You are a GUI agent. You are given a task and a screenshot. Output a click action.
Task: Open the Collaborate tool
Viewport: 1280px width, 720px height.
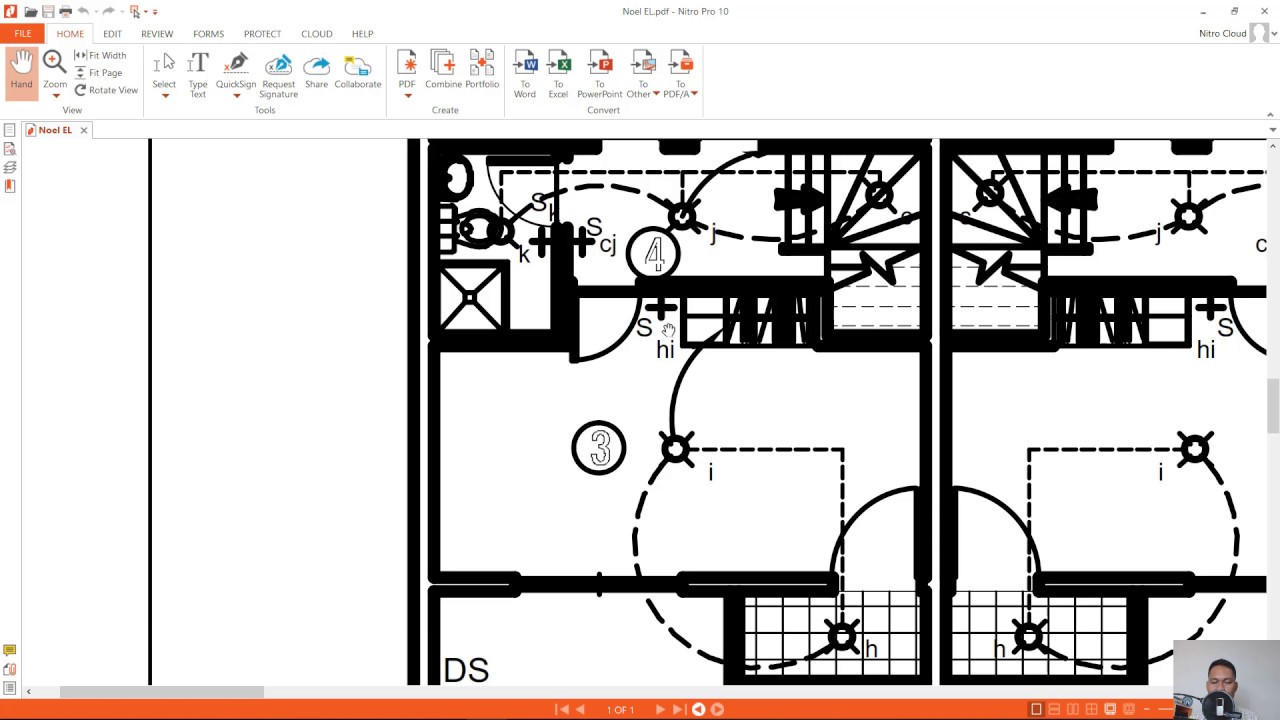[x=358, y=70]
